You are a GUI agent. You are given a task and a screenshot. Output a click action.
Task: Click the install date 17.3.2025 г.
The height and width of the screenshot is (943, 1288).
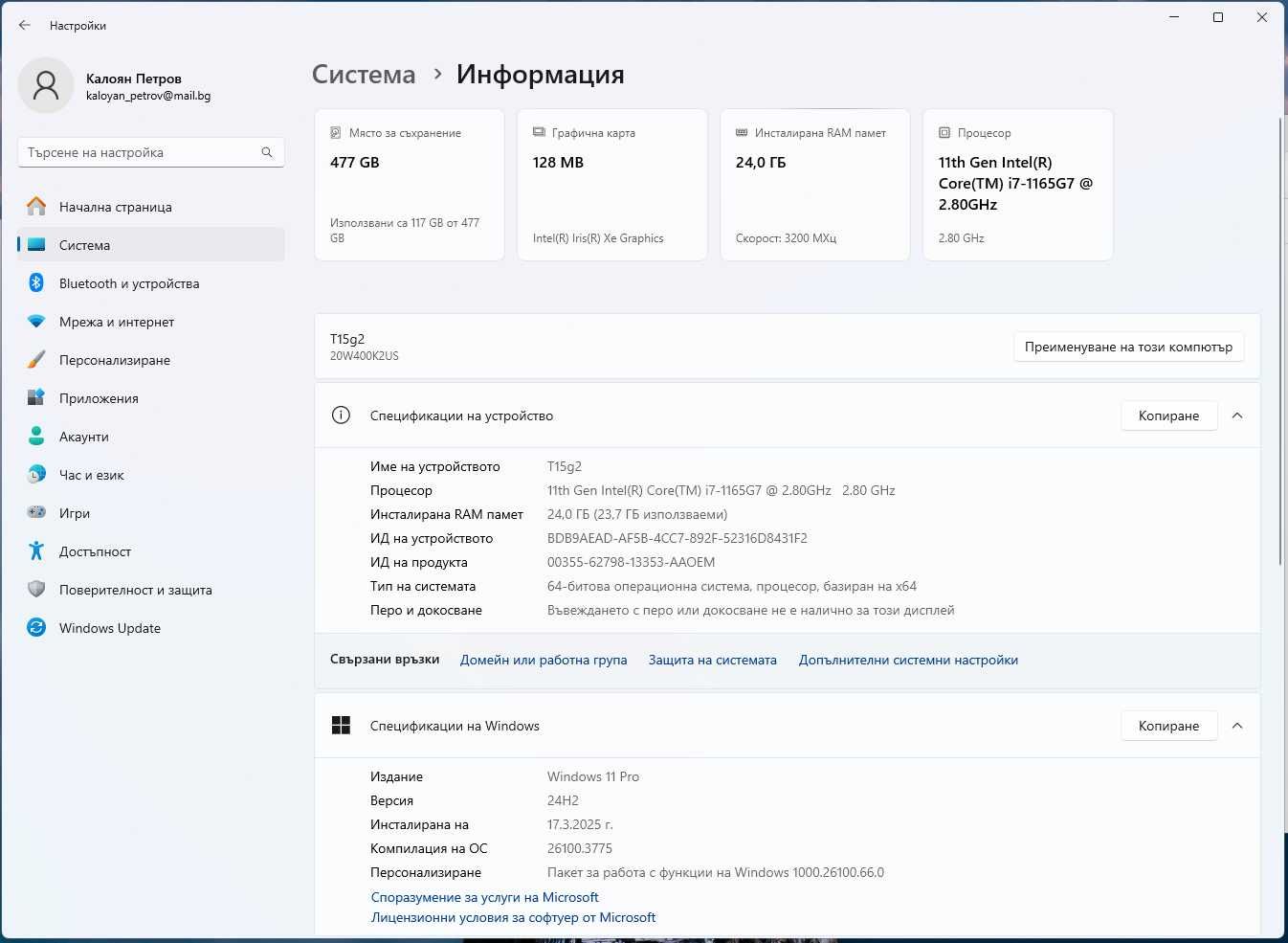click(580, 824)
